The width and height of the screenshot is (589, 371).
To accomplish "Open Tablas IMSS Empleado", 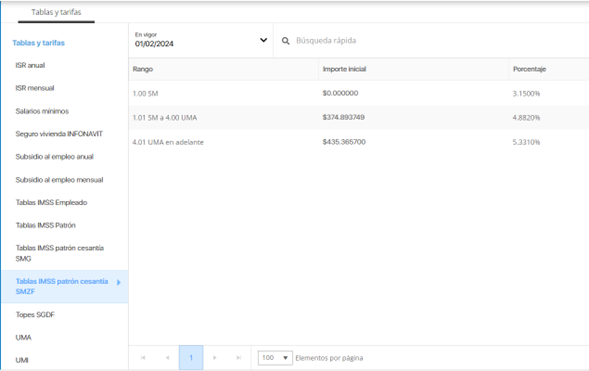I will (x=51, y=203).
